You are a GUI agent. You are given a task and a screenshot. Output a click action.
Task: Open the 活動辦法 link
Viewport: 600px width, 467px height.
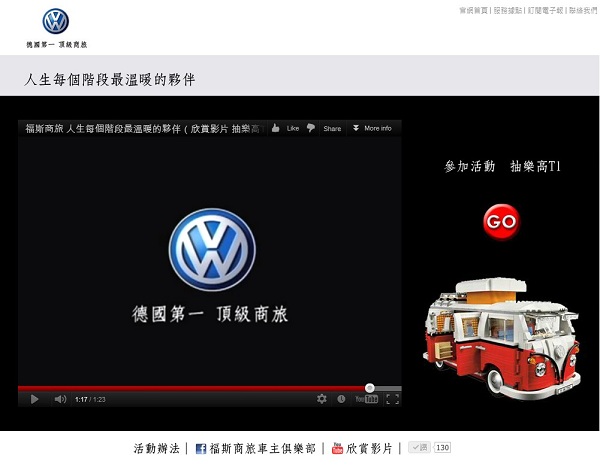[156, 448]
